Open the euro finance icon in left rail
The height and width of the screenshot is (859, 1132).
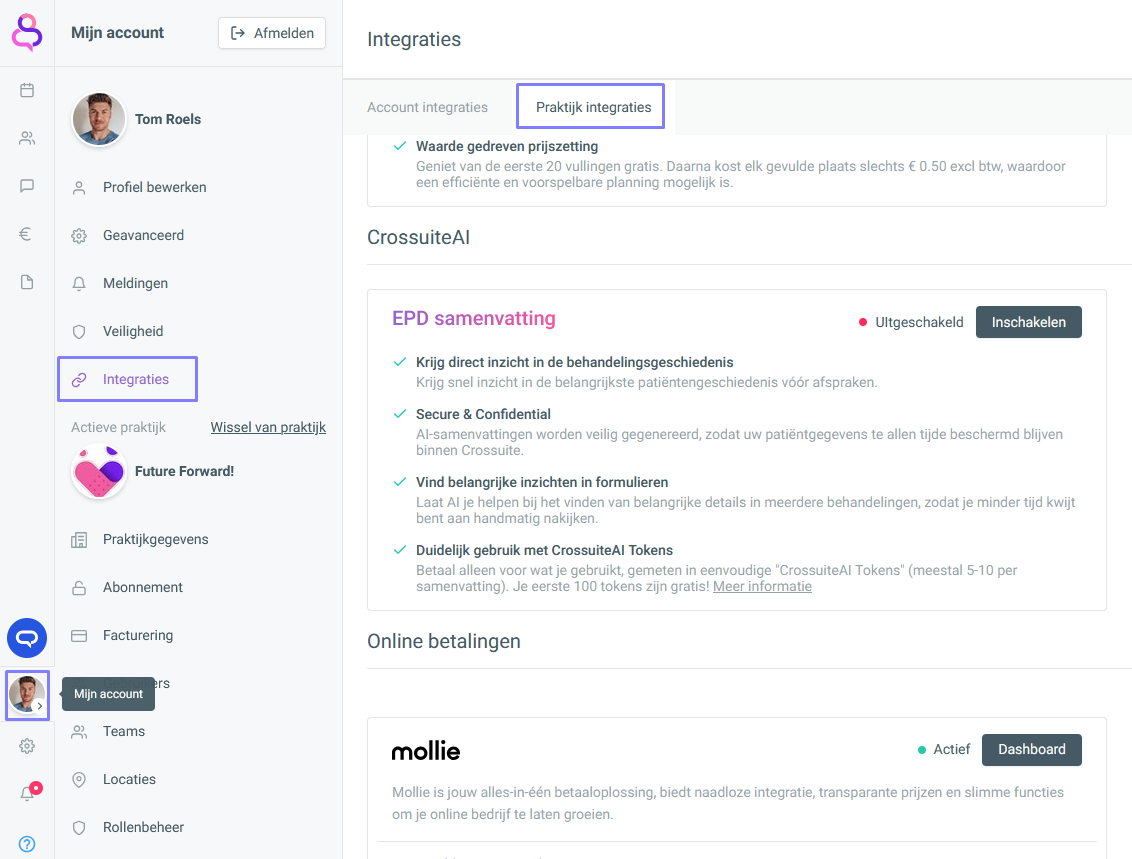click(x=27, y=234)
